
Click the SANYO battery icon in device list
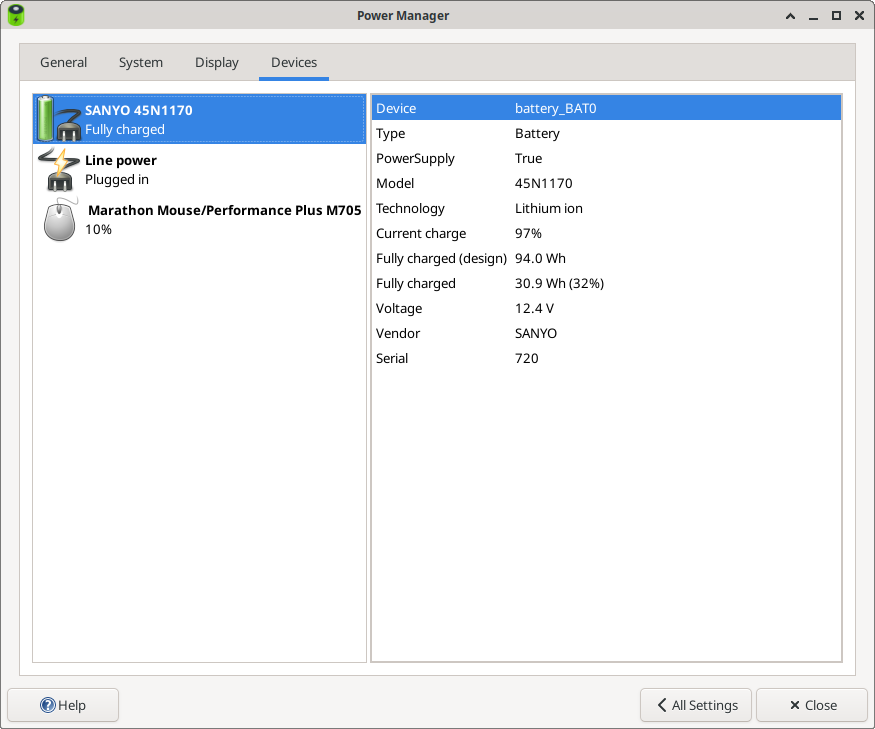point(58,119)
